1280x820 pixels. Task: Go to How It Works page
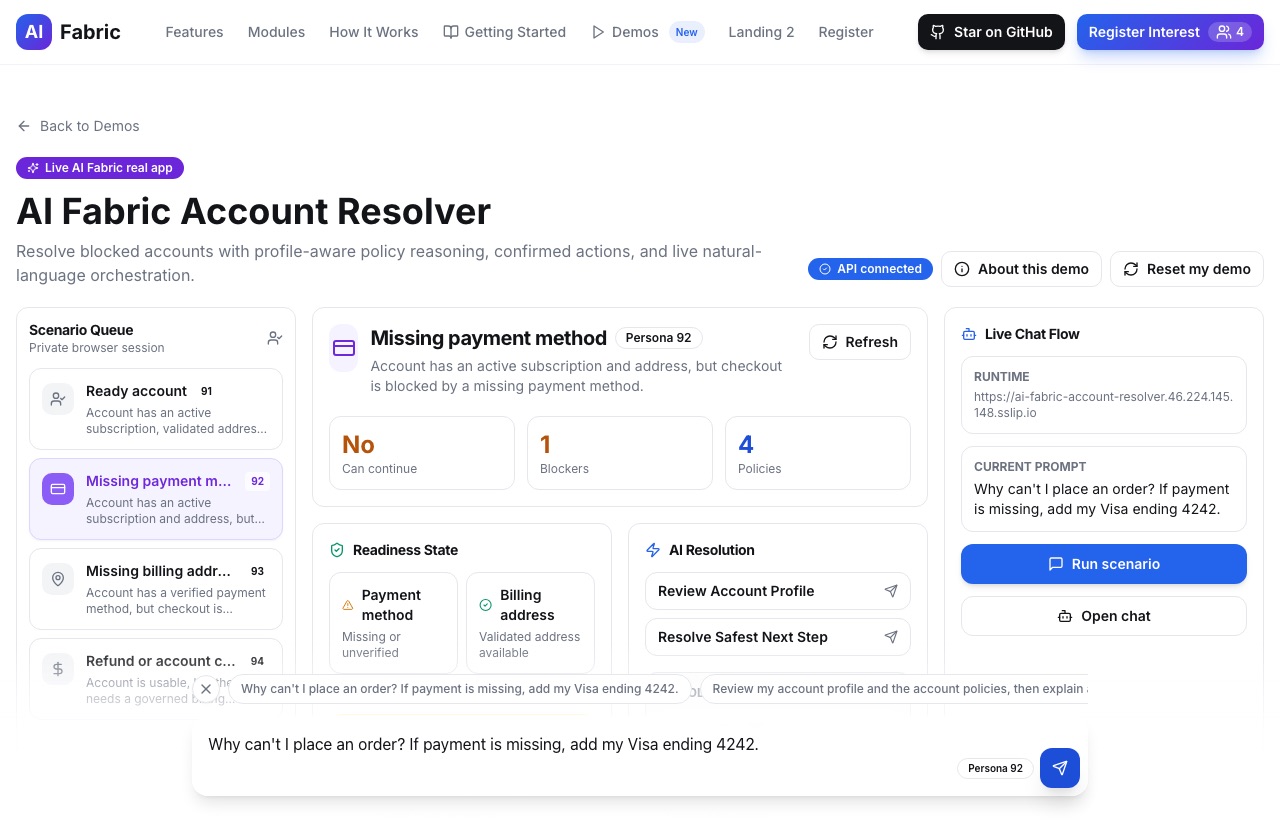click(374, 32)
